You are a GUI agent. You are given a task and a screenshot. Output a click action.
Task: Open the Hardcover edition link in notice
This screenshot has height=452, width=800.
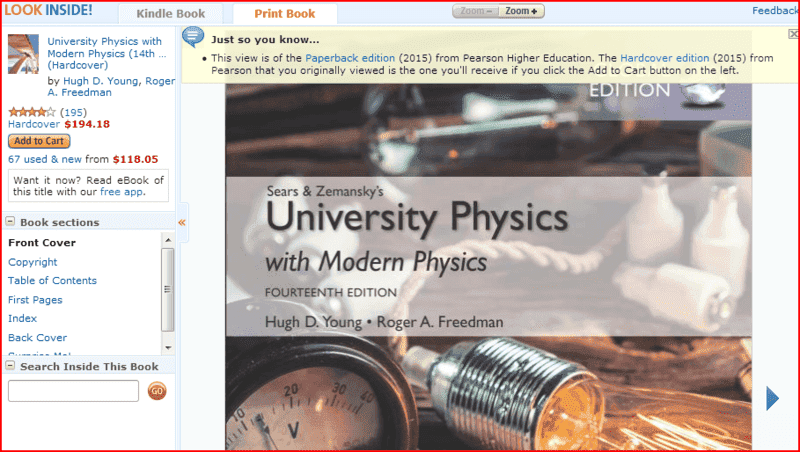click(x=665, y=58)
